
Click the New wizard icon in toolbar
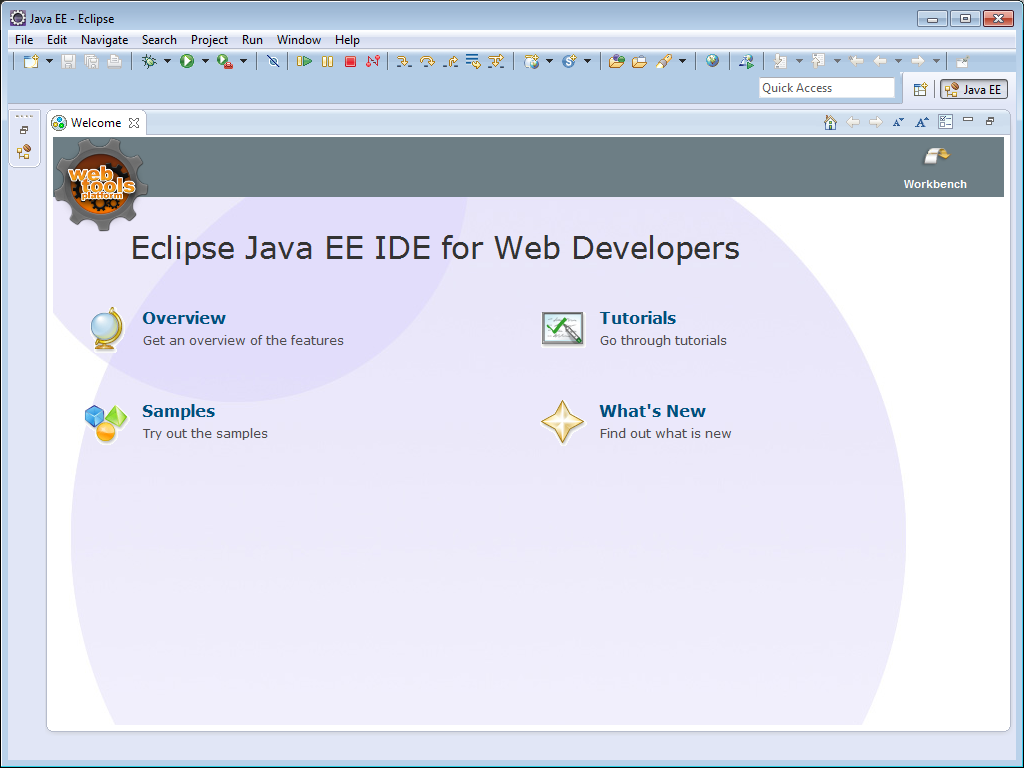(x=31, y=61)
